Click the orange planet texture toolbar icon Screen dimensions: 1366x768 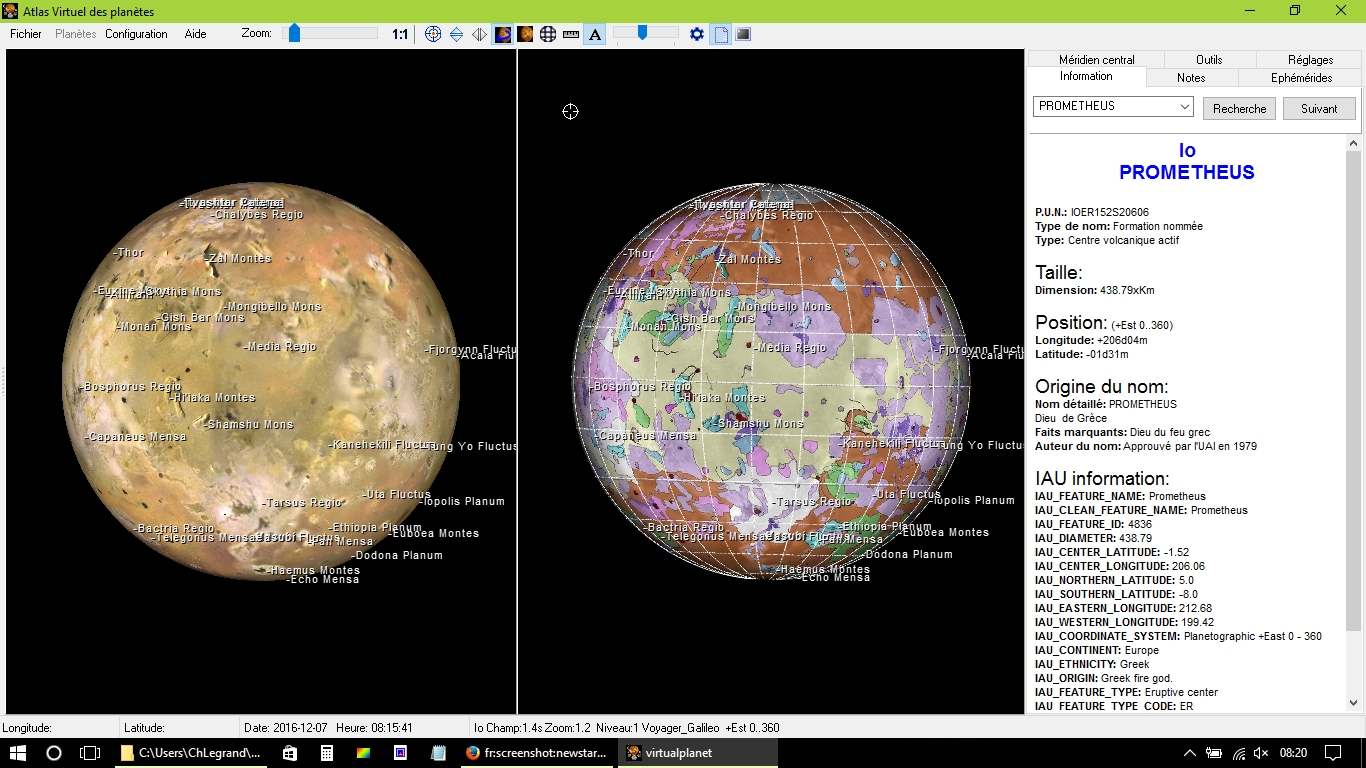point(525,34)
